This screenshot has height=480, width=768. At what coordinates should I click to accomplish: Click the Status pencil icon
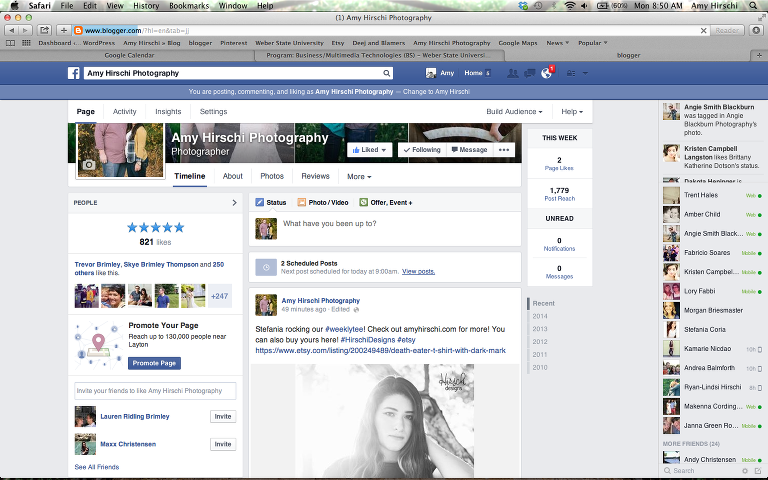[x=260, y=202]
